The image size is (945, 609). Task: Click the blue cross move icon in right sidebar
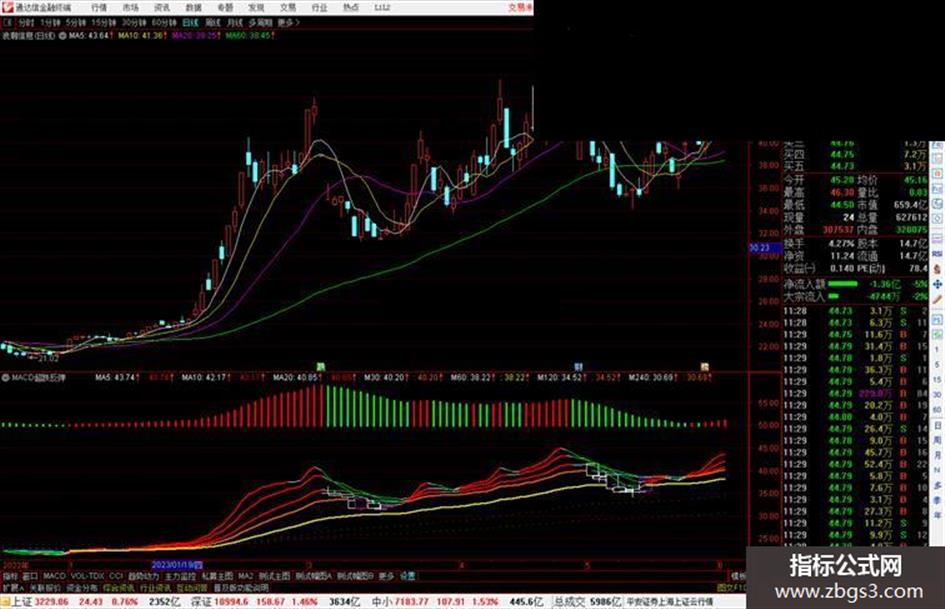tap(937, 284)
